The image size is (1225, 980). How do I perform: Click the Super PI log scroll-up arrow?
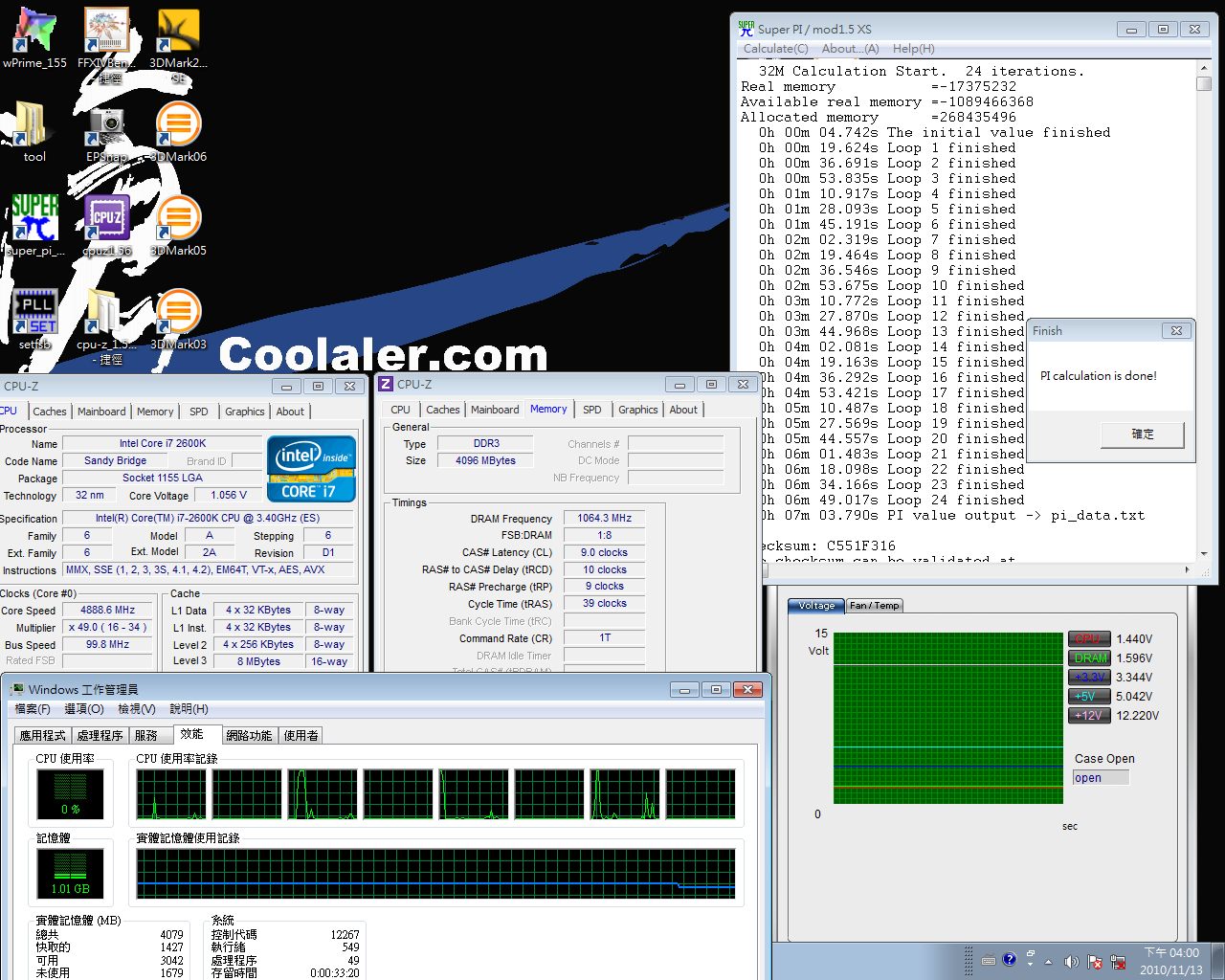[x=1204, y=69]
